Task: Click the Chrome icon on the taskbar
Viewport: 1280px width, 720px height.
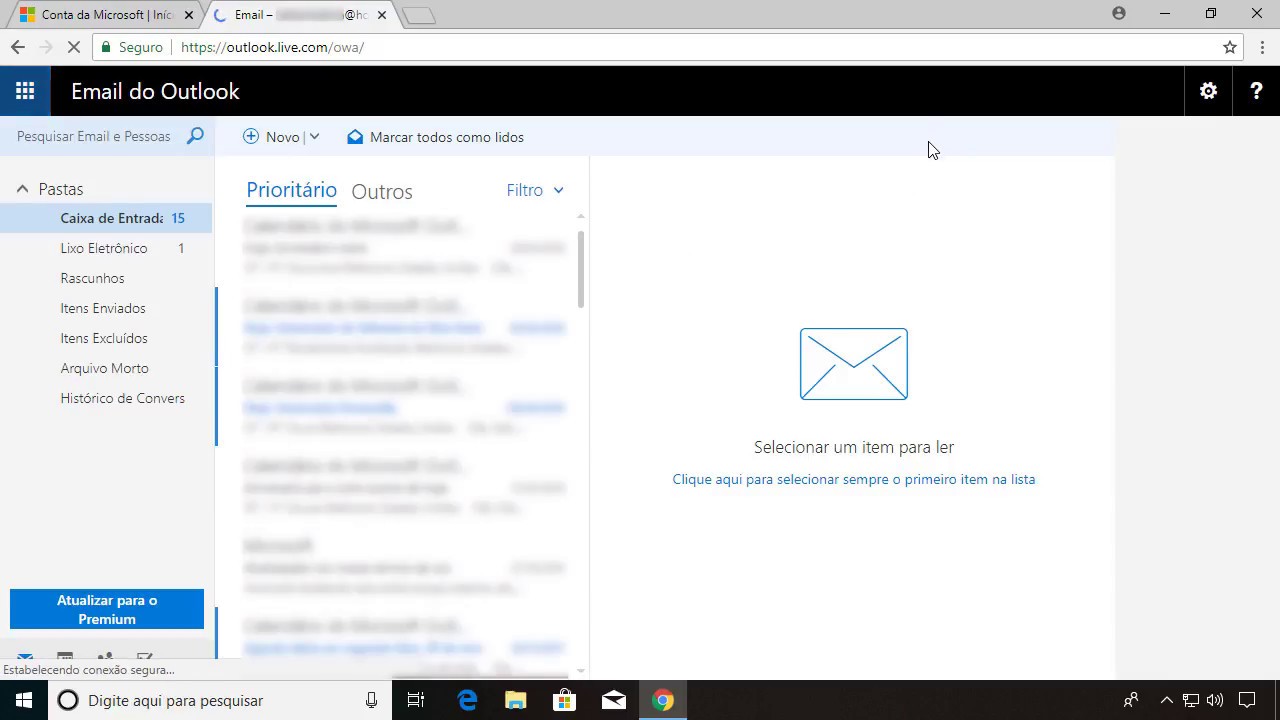Action: click(663, 700)
